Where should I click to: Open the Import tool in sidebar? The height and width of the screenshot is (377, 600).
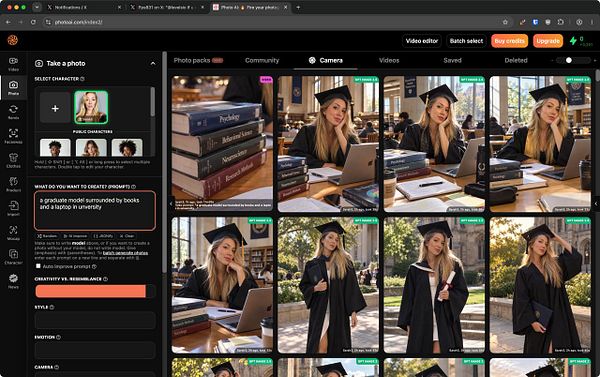point(13,208)
